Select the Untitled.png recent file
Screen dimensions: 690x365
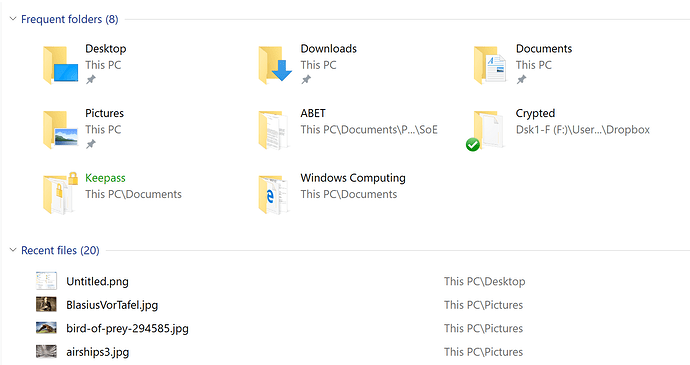pyautogui.click(x=282, y=281)
